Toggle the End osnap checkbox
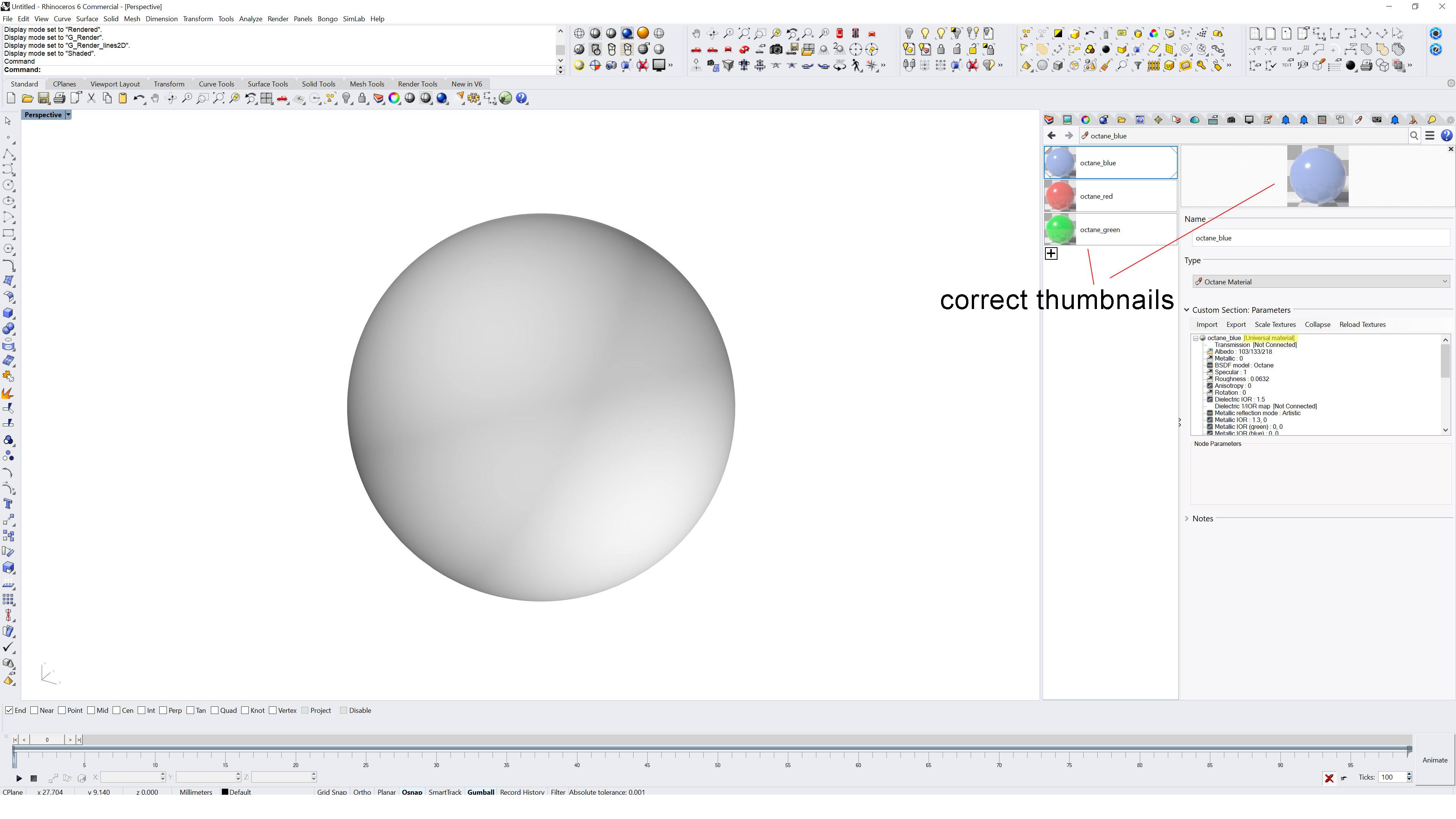1456x819 pixels. pyautogui.click(x=9, y=711)
